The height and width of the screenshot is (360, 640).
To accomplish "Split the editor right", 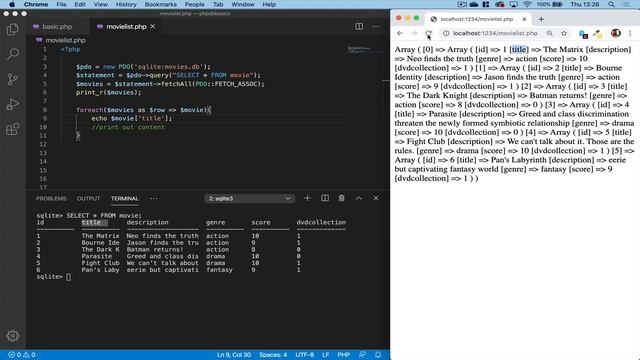I will (359, 27).
